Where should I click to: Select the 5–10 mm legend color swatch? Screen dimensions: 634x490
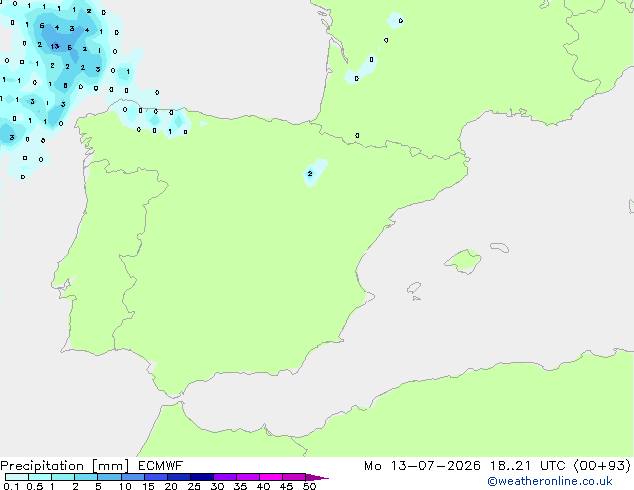[x=109, y=477]
